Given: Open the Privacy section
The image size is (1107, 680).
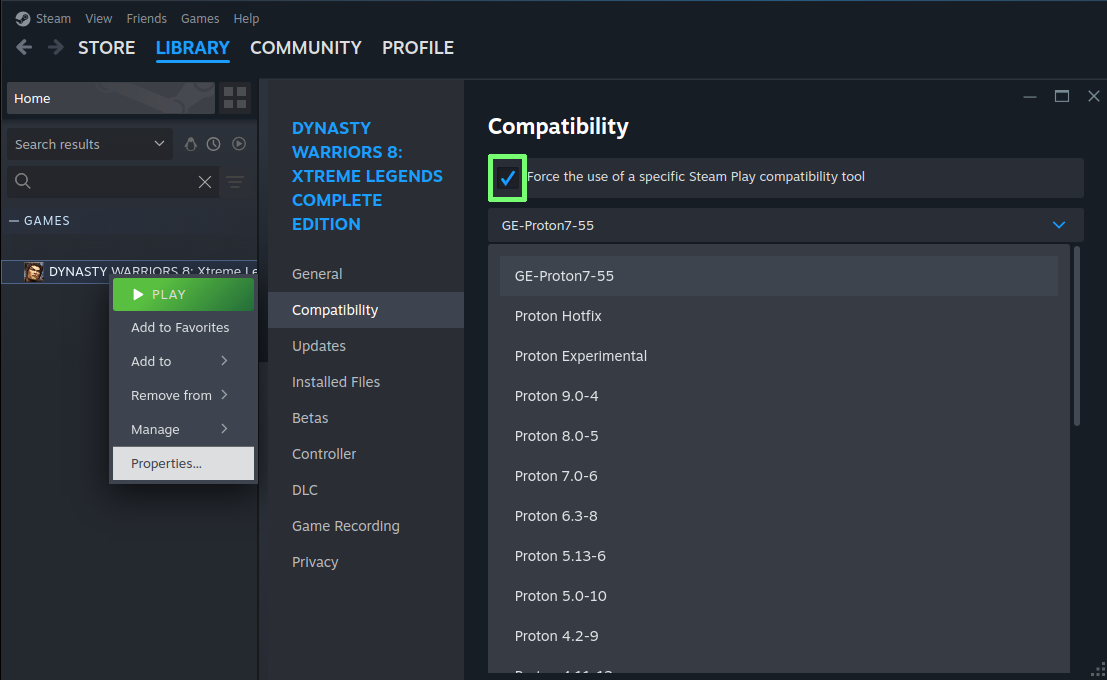Looking at the screenshot, I should [366, 562].
